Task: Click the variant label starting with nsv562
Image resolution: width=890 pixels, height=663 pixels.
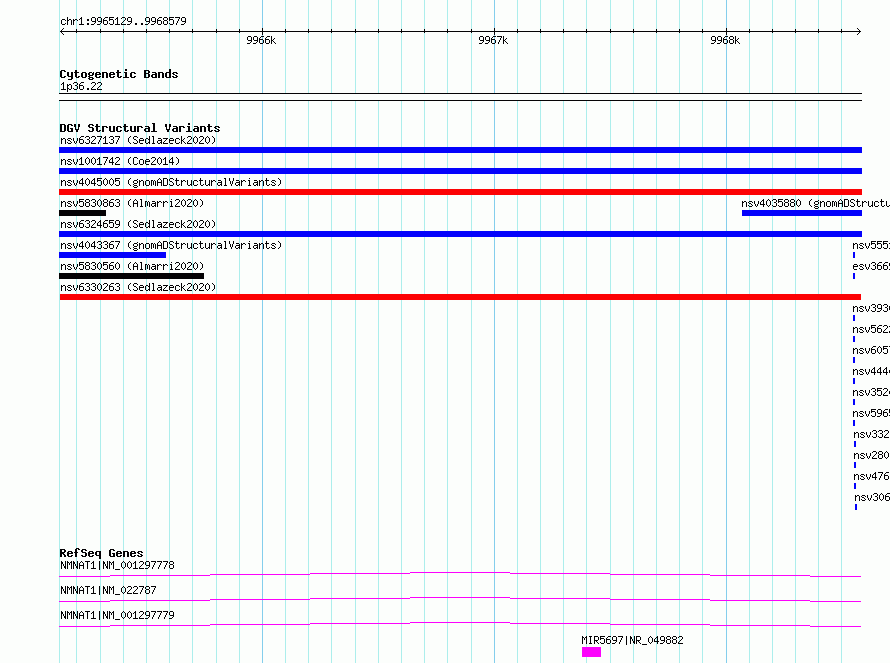Action: [x=871, y=329]
